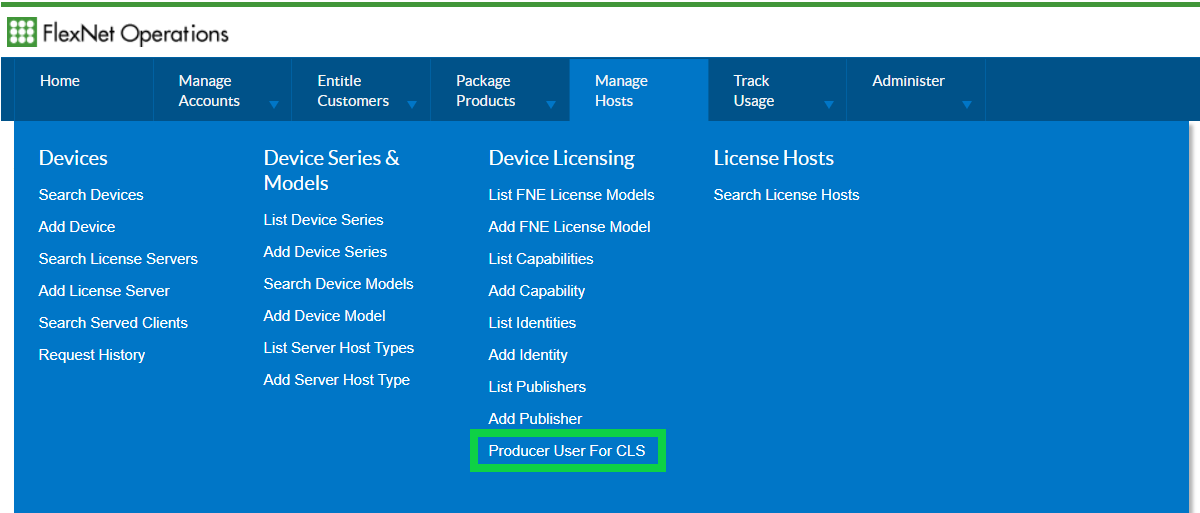Screen dimensions: 1200x513
Task: Open Producer User For CLS
Action: pyautogui.click(x=567, y=451)
